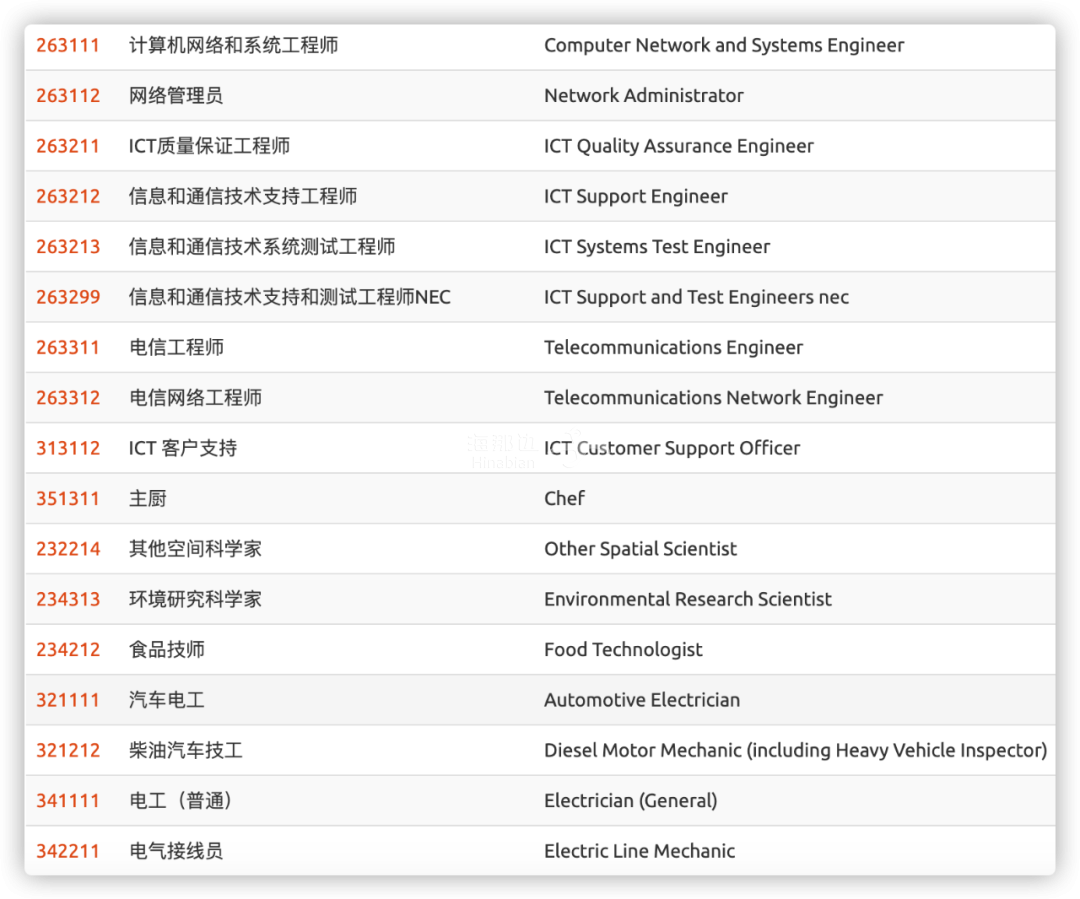
Task: Select "电工（普通）" Chinese title
Action: click(x=180, y=801)
